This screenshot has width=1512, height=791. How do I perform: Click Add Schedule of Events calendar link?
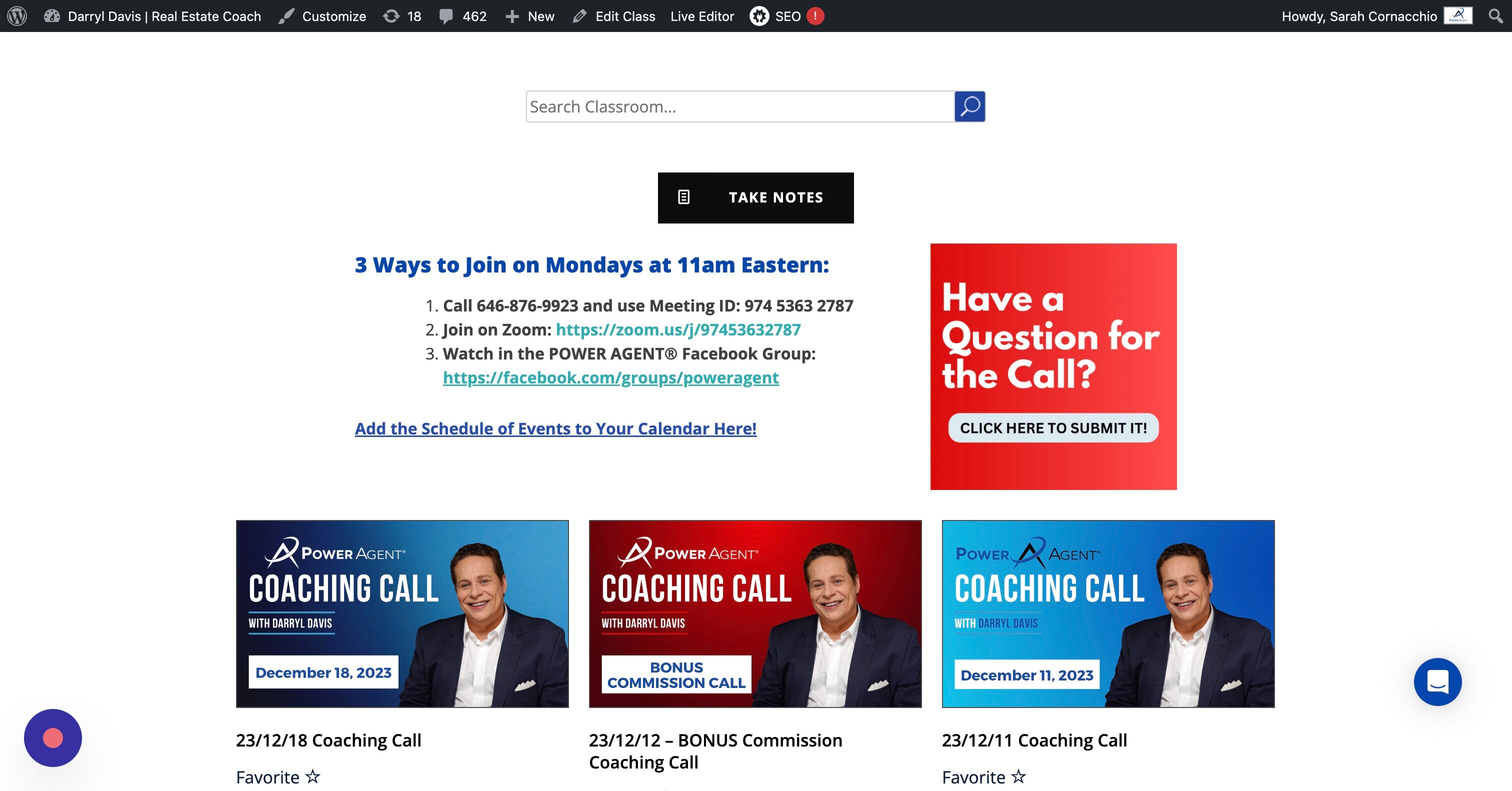[555, 428]
